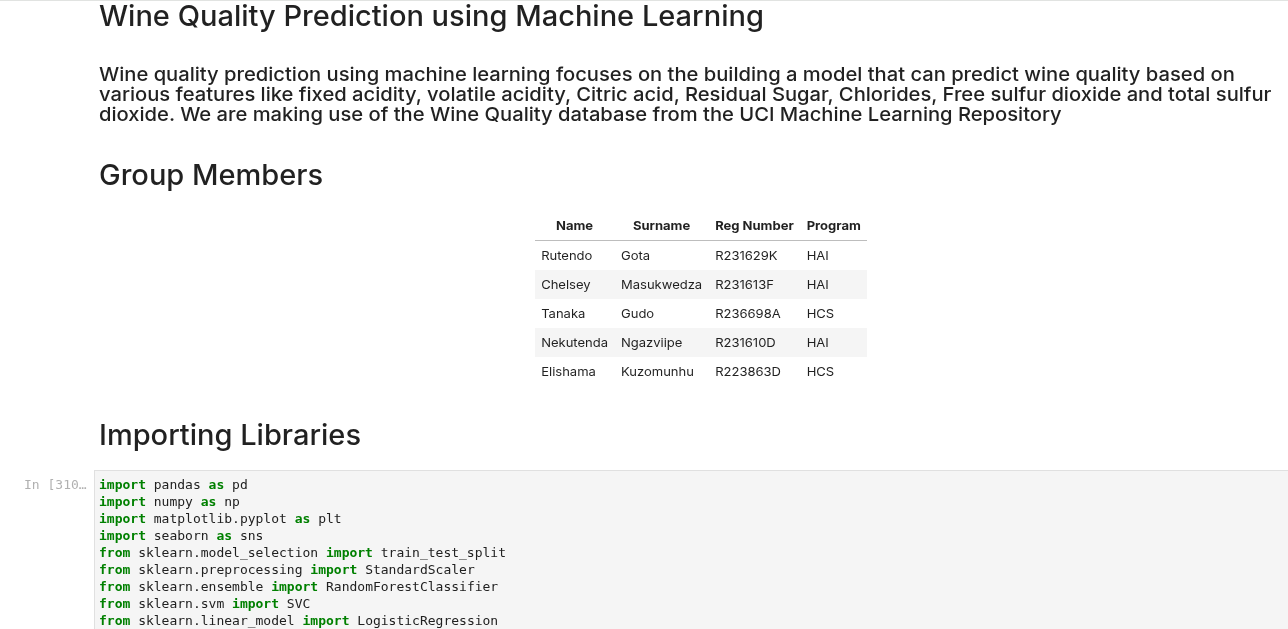Click the wine quality description paragraph
Image resolution: width=1288 pixels, height=629 pixels.
(685, 94)
